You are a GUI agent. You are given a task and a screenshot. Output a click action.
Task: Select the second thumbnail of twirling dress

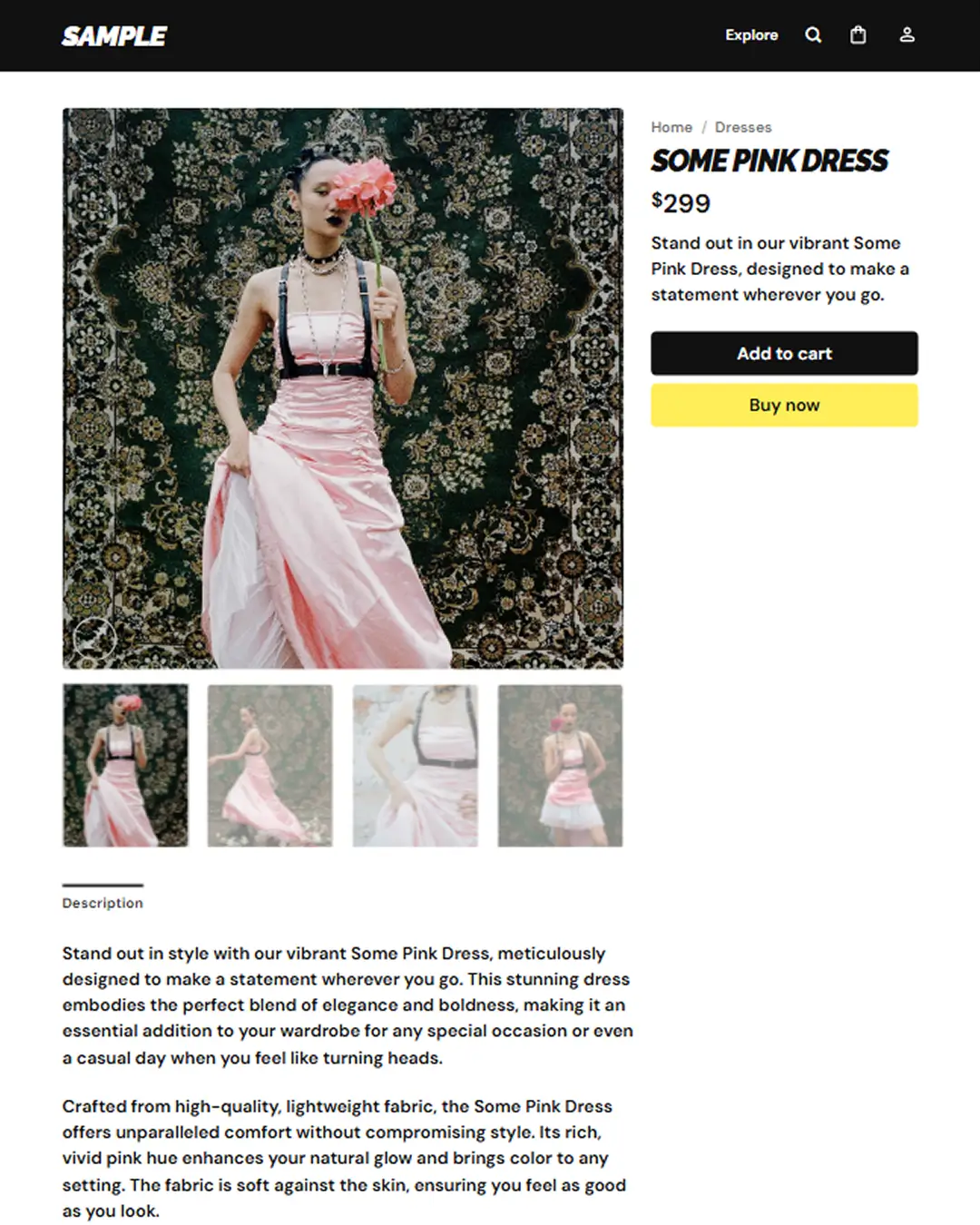coord(269,765)
